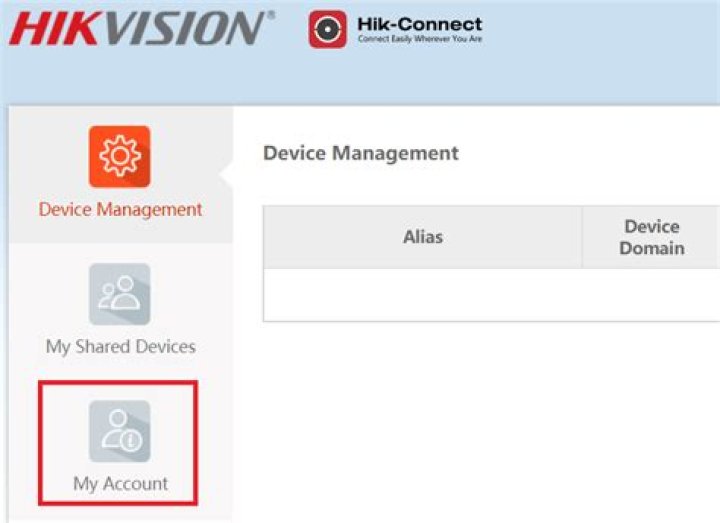Click empty blue header area right of Hik-Connect
The image size is (720, 523).
click(600, 50)
